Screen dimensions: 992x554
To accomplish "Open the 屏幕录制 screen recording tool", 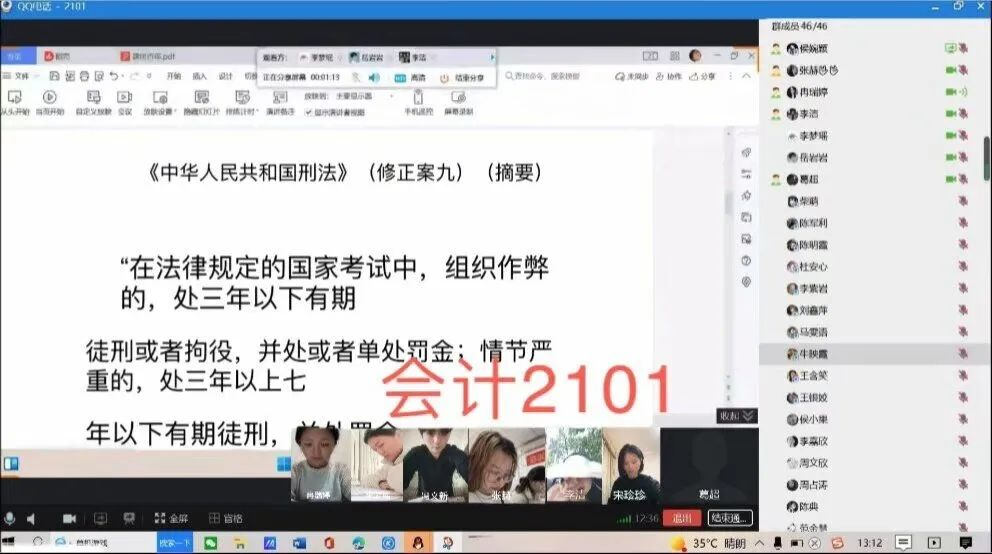I will tap(458, 97).
